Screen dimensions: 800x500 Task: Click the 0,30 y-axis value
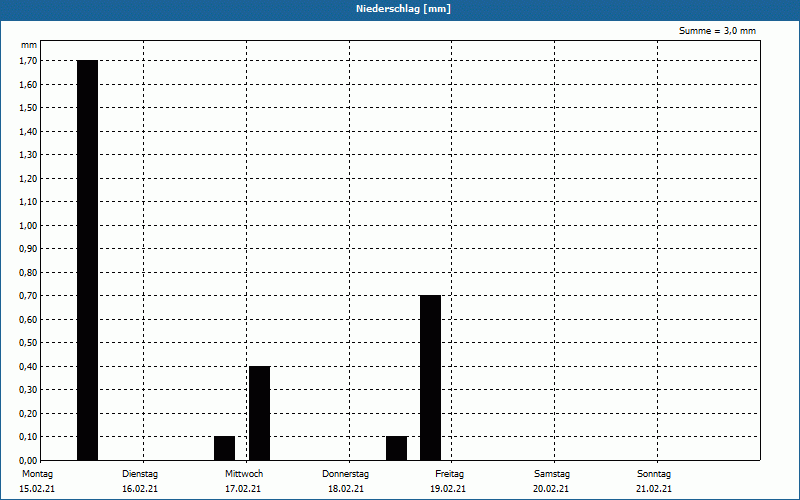point(28,389)
